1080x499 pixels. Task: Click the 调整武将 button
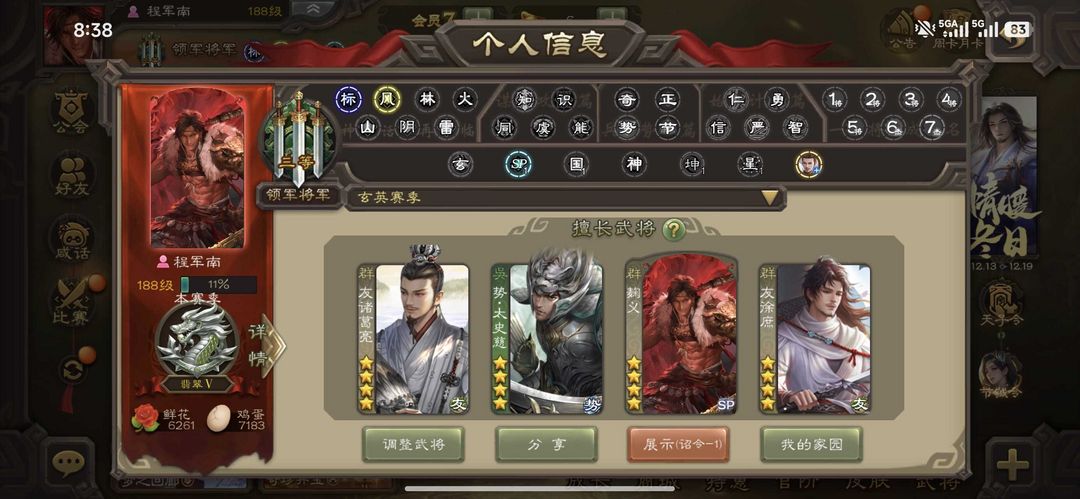pyautogui.click(x=413, y=445)
